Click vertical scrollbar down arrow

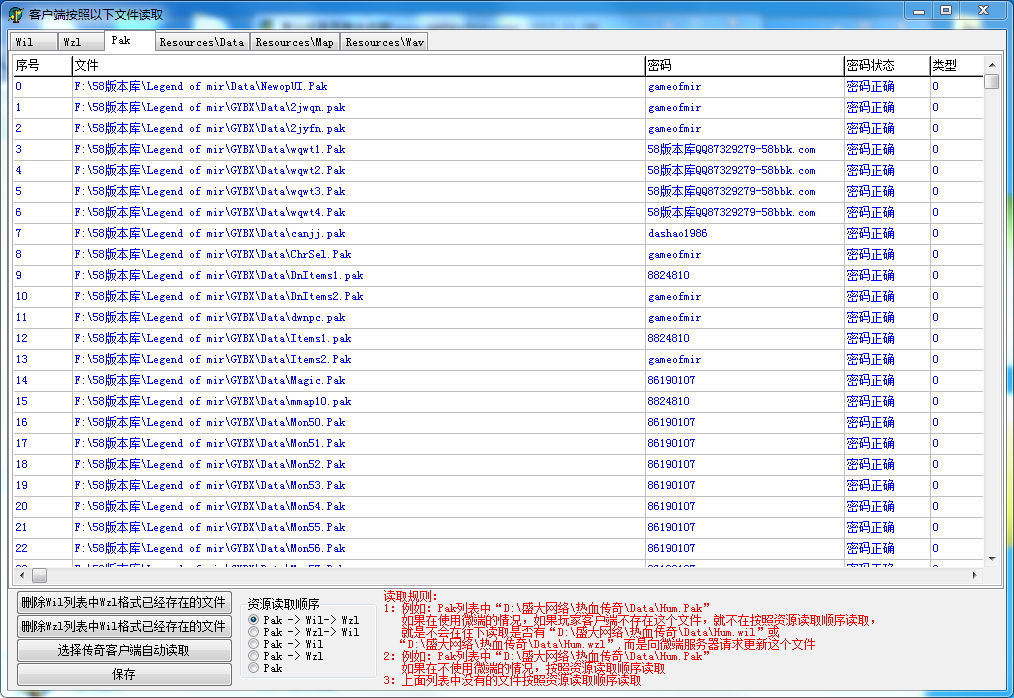(x=991, y=559)
